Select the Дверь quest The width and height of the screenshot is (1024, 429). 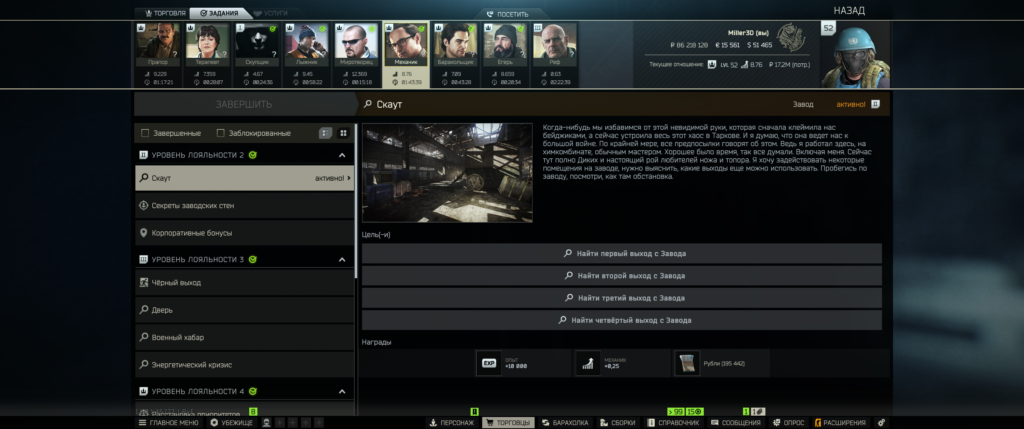coord(244,310)
